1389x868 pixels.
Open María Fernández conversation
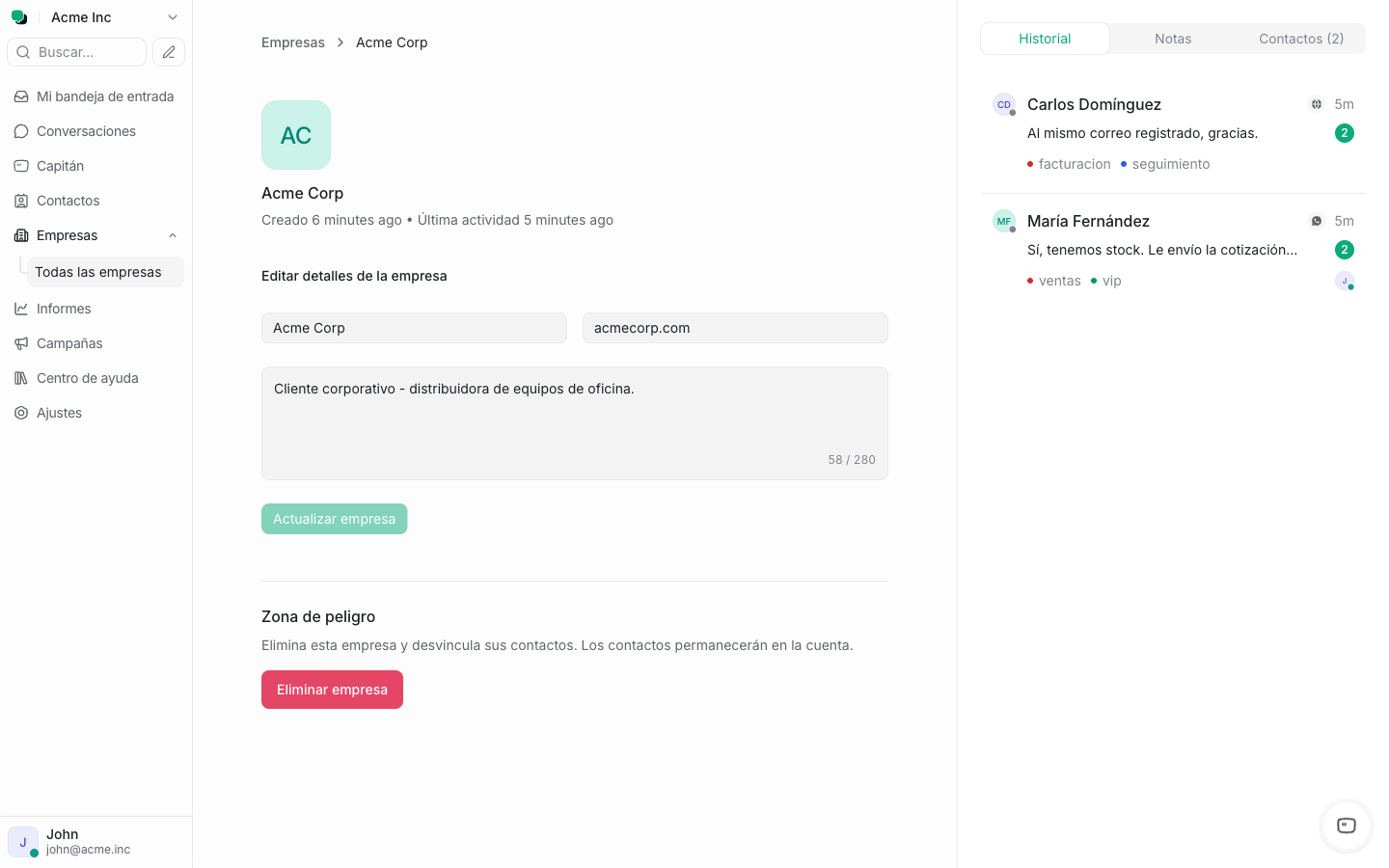click(1173, 251)
